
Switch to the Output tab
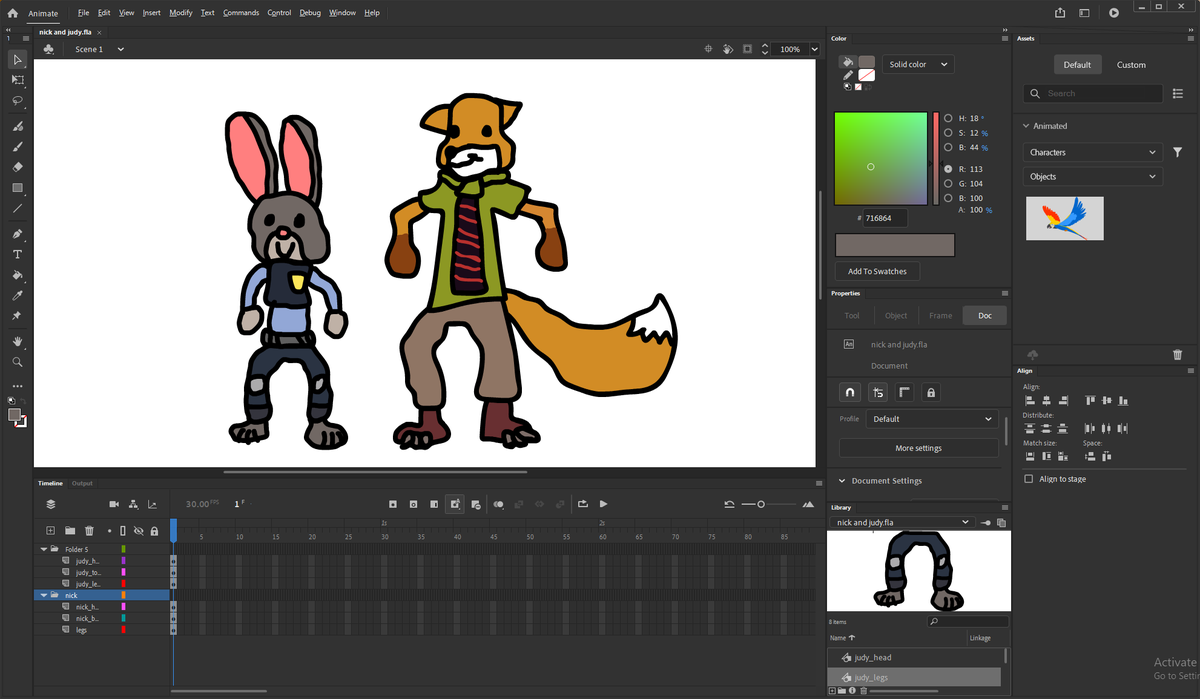click(x=82, y=483)
